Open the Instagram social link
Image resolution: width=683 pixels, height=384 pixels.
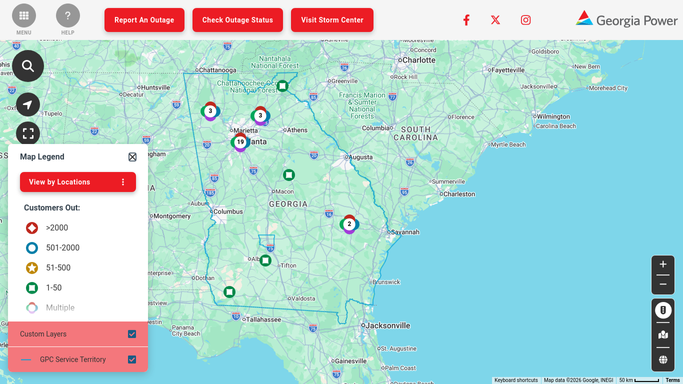point(526,20)
